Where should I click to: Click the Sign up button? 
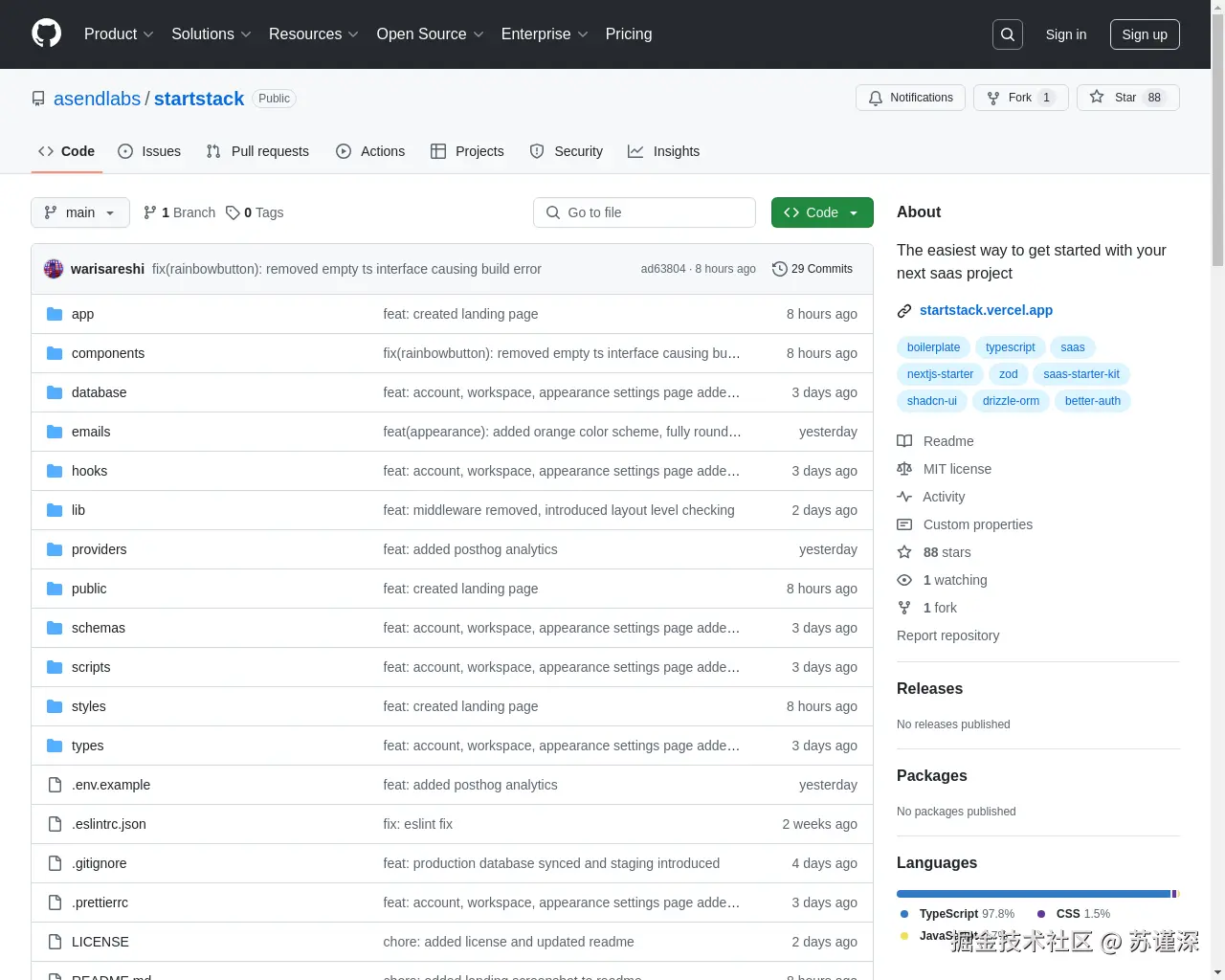point(1145,34)
